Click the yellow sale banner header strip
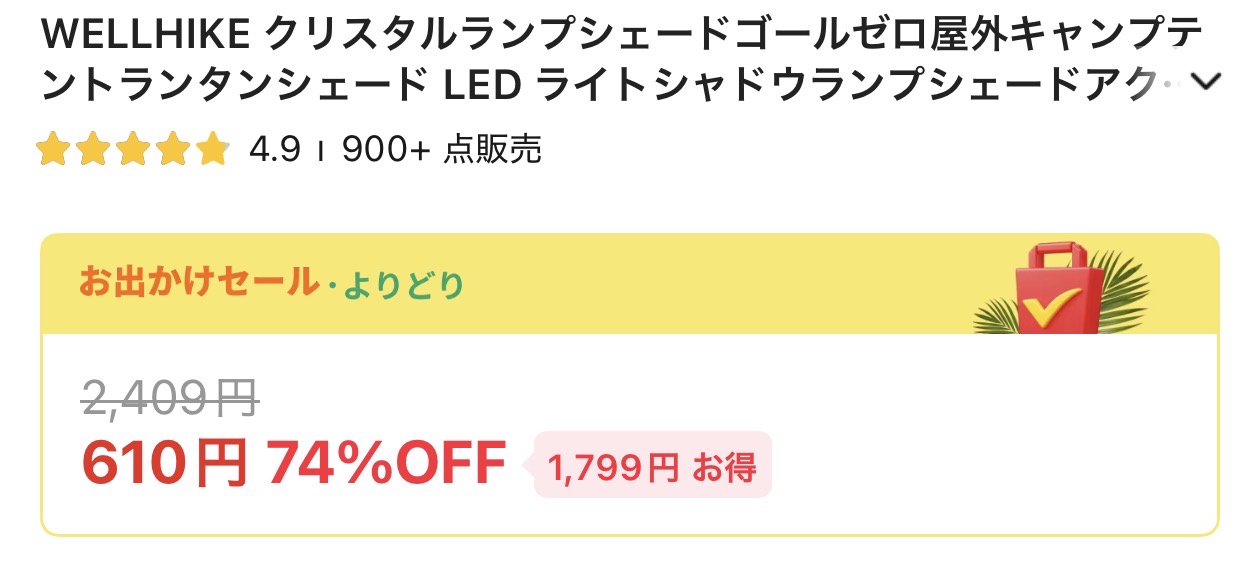The width and height of the screenshot is (1260, 576). (x=630, y=284)
